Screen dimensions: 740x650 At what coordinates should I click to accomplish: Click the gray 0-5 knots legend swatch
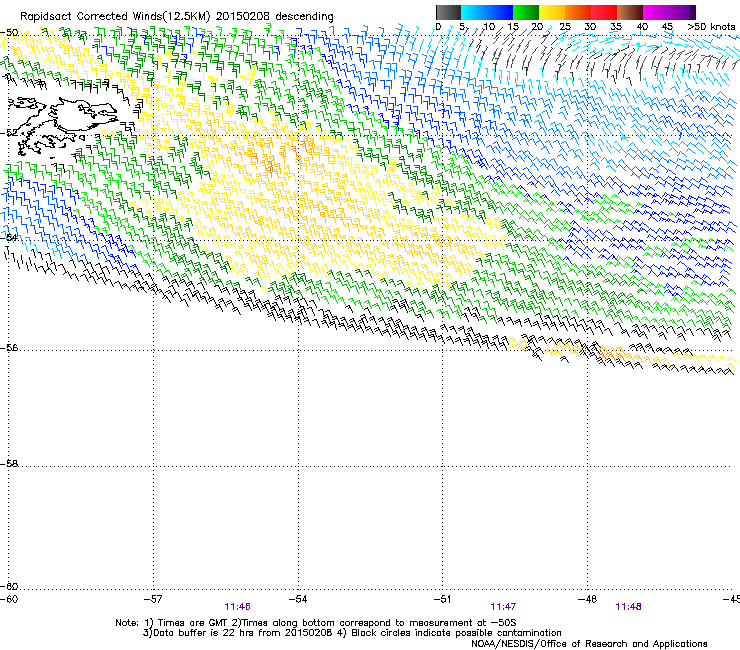[x=448, y=12]
